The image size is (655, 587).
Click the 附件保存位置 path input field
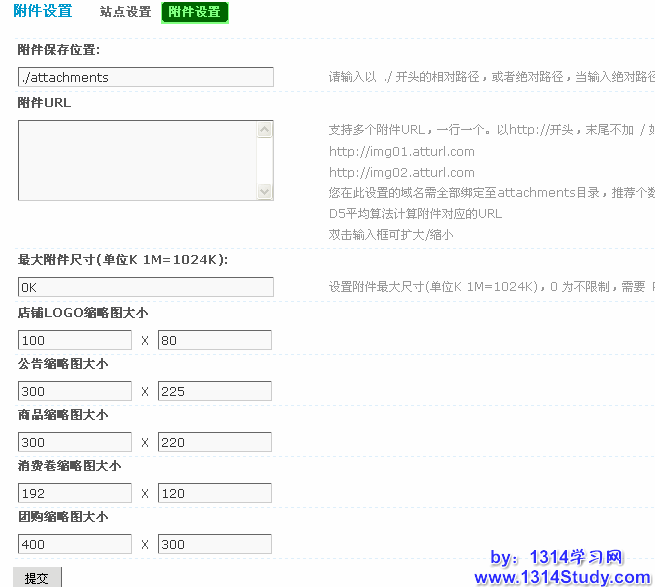(145, 77)
